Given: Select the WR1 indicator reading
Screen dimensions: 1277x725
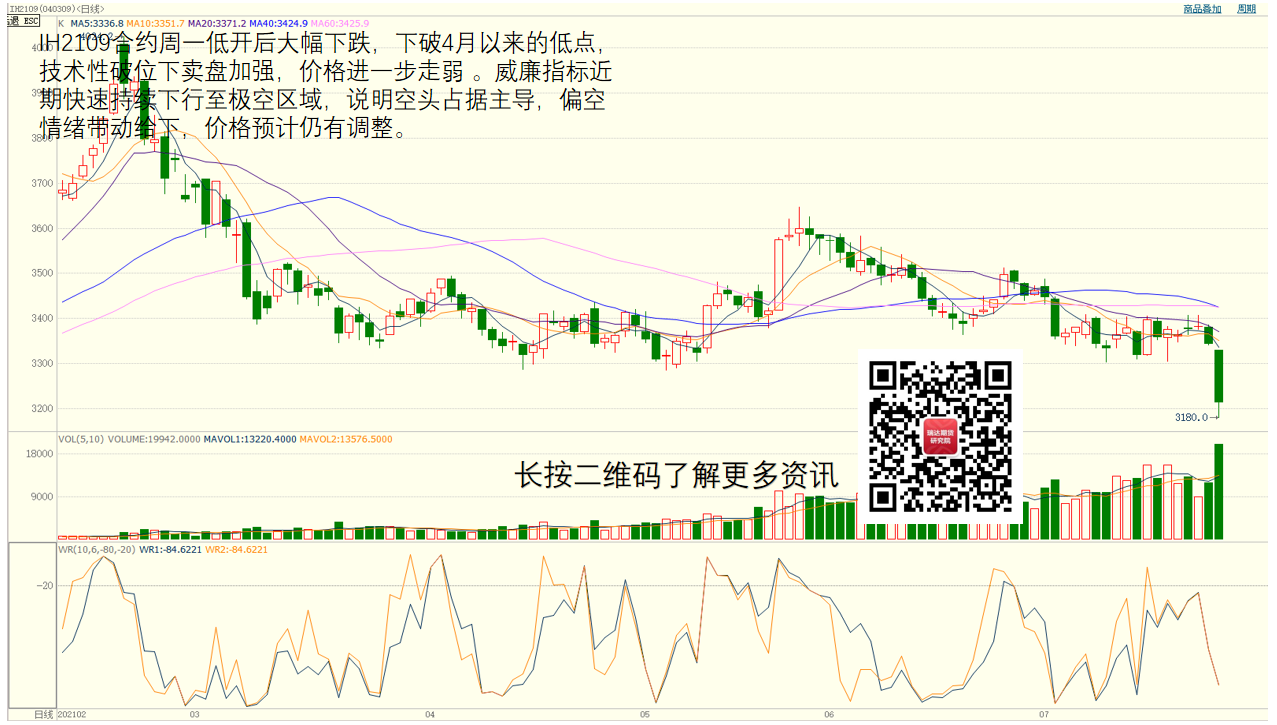Looking at the screenshot, I should 170,549.
